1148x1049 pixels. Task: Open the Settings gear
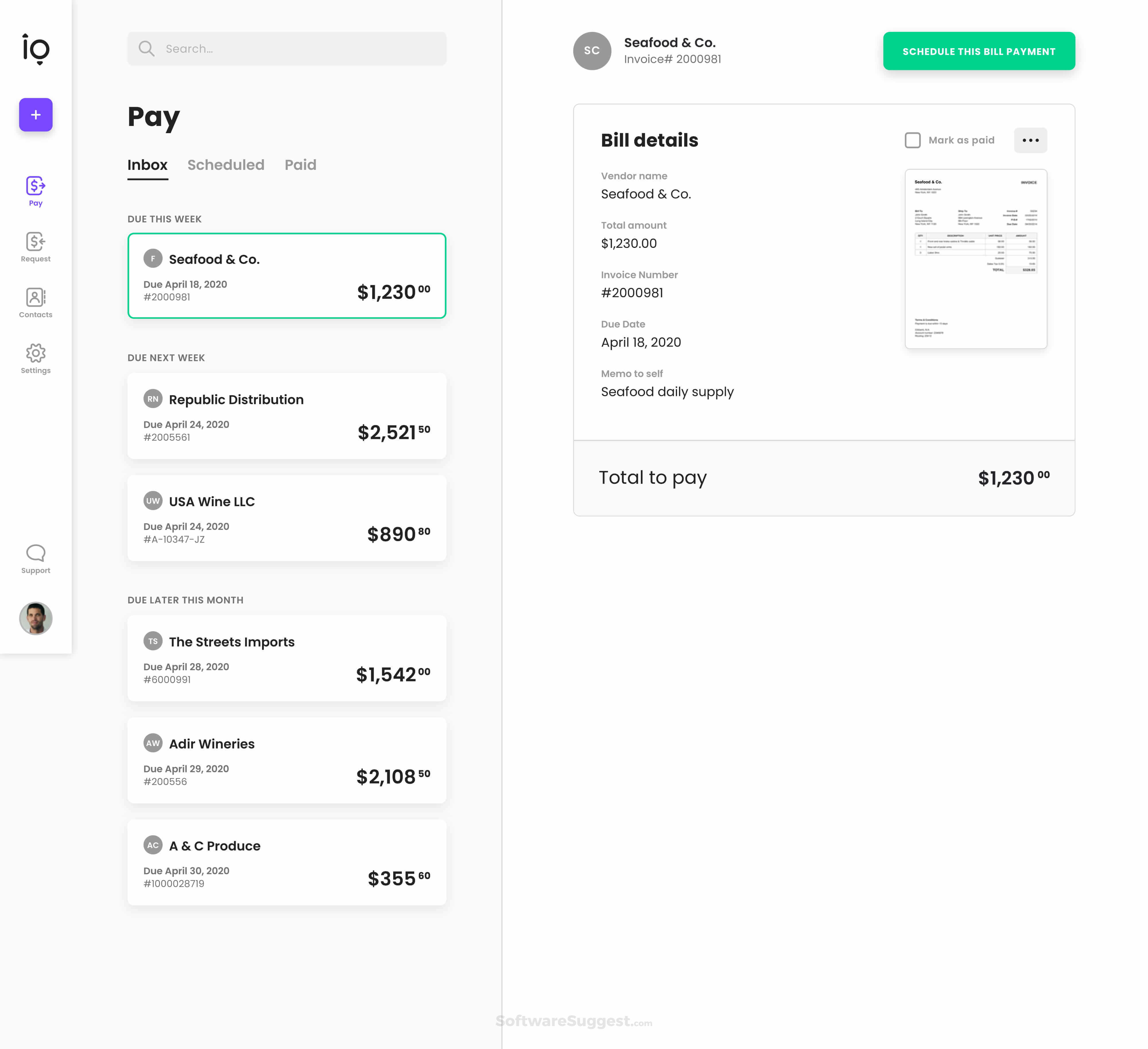pos(35,358)
